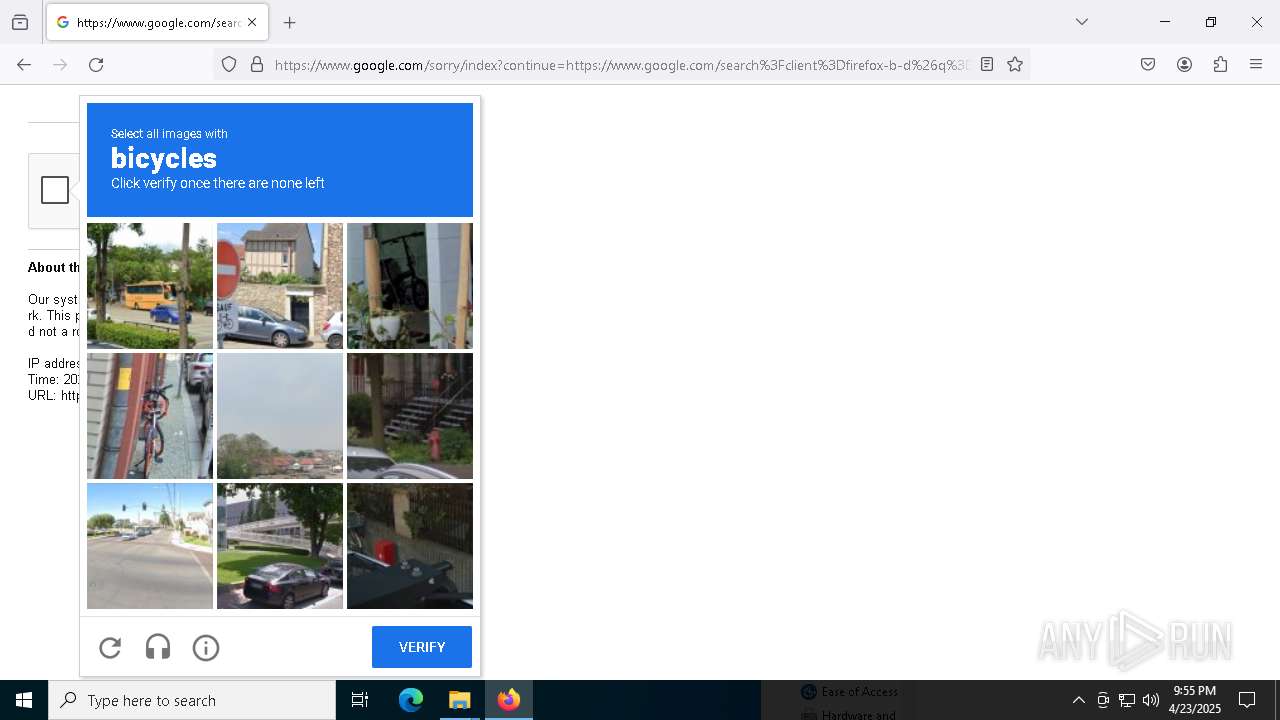The width and height of the screenshot is (1280, 720).
Task: Open File Explorer from taskbar
Action: (x=459, y=700)
